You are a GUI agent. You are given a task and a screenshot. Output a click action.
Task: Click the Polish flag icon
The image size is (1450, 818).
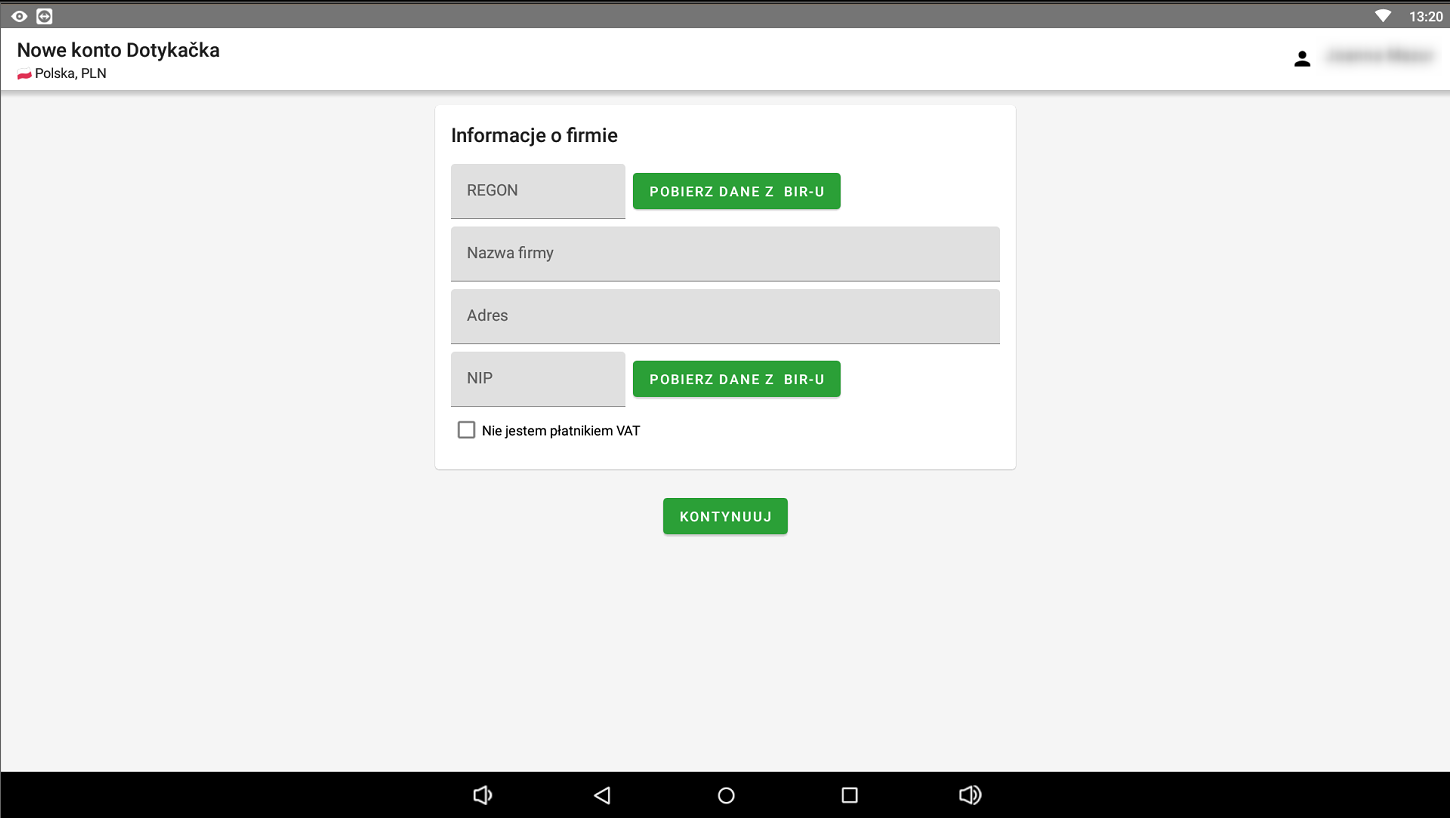pyautogui.click(x=24, y=75)
